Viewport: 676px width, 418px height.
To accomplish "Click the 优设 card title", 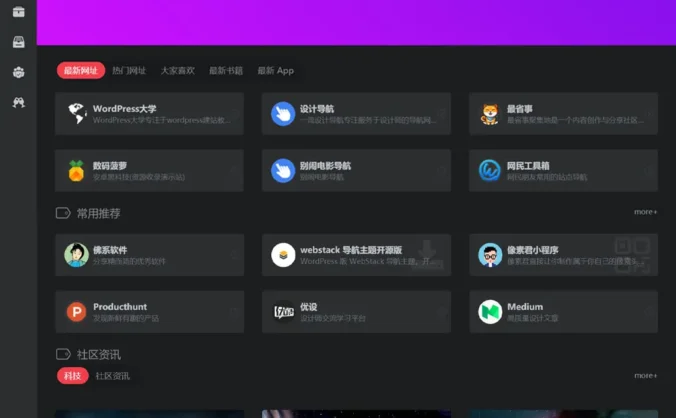I will point(309,306).
